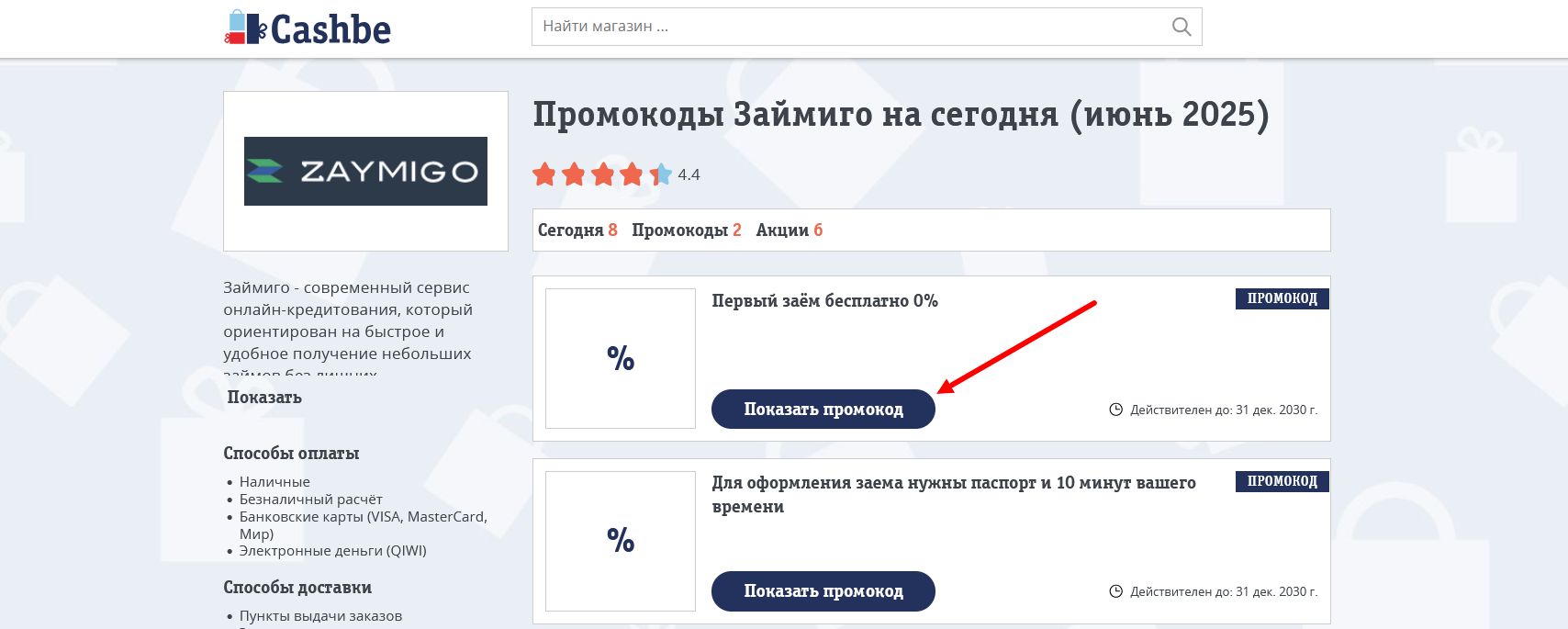Click the 'Наличные' payment item
1568x629 pixels.
[x=274, y=482]
